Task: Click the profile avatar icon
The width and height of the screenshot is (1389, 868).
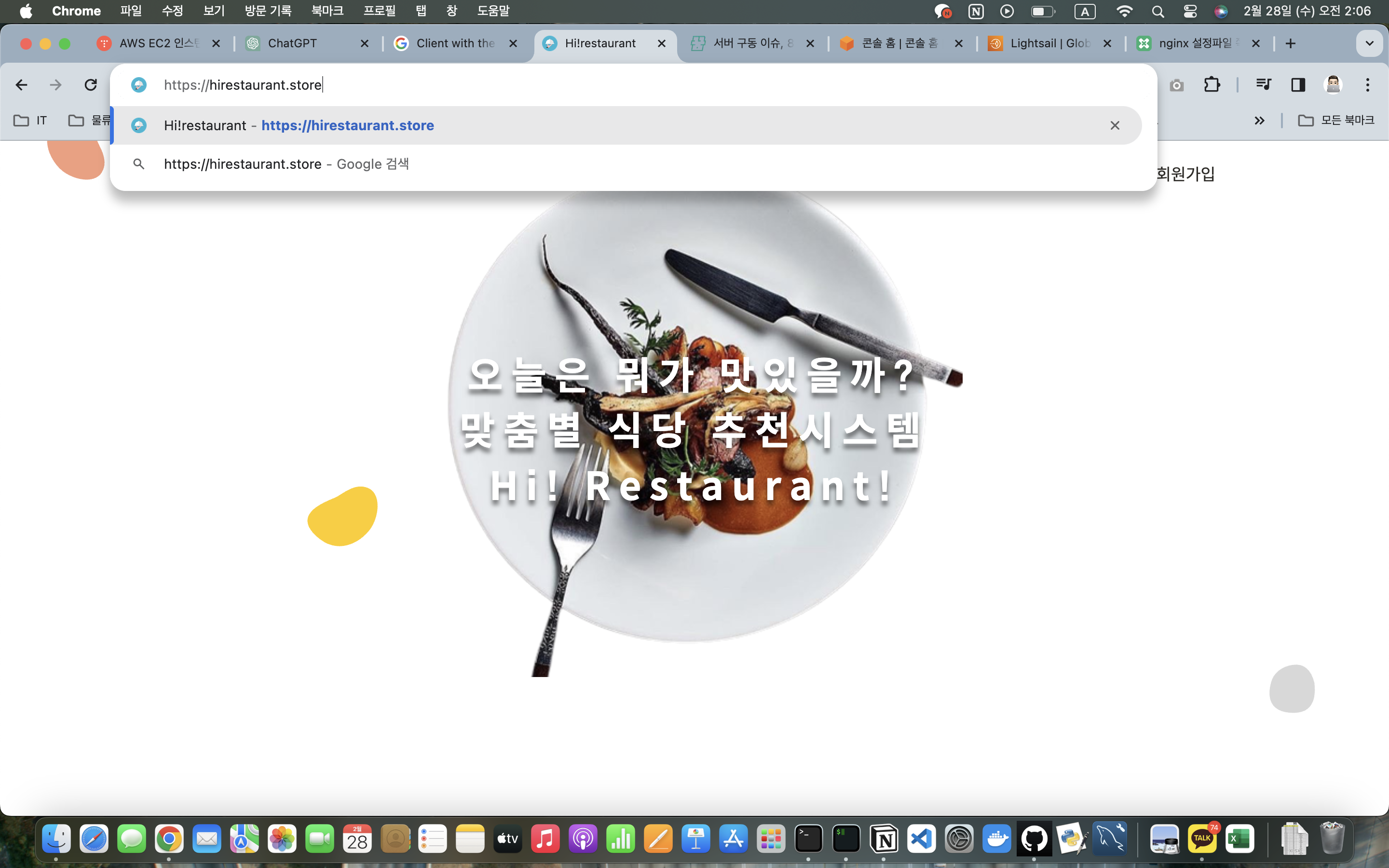Action: pos(1333,85)
